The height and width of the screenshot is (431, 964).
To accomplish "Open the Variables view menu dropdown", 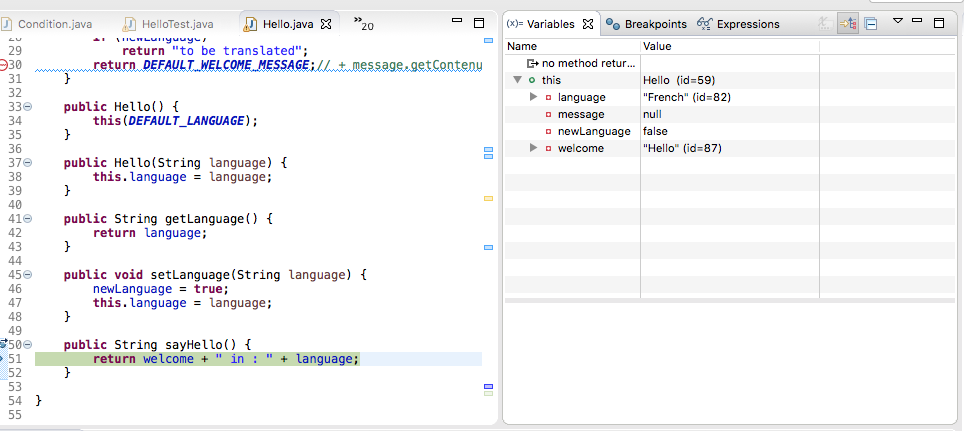I will pos(897,22).
